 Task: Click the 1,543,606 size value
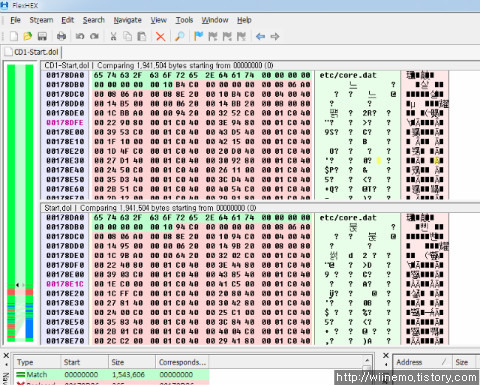point(129,374)
